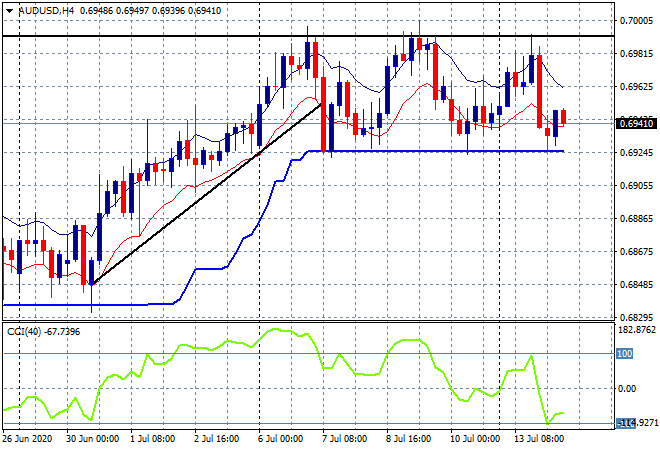Select the black diagonal trendline
The image size is (660, 450).
click(x=206, y=194)
